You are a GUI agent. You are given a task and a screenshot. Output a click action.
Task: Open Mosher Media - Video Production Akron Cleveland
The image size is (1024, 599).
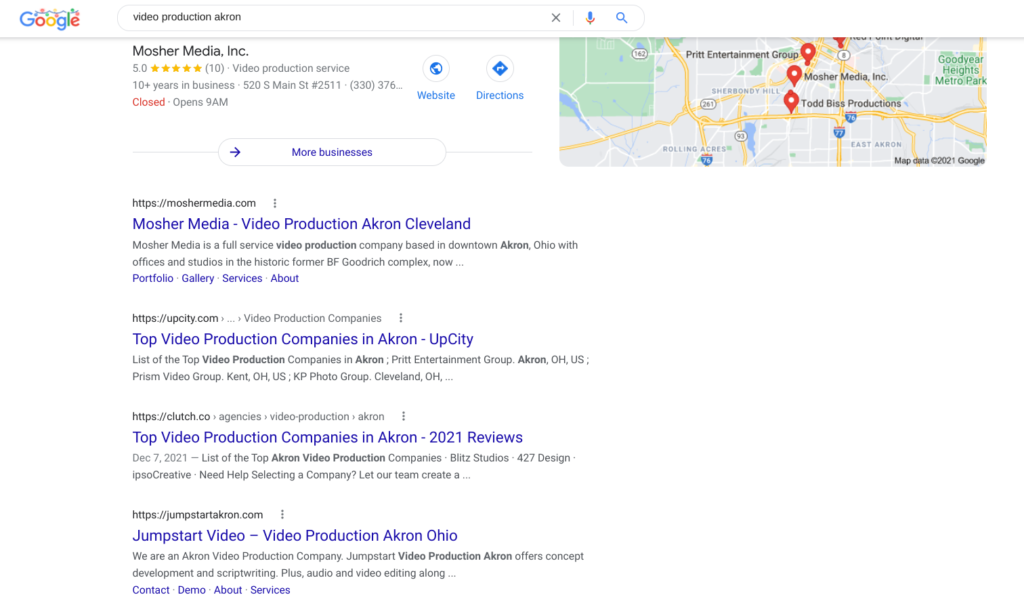[301, 224]
